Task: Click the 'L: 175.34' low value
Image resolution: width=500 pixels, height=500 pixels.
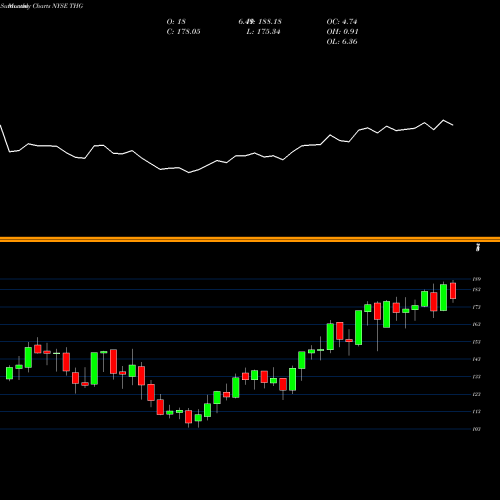Action: click(x=263, y=32)
